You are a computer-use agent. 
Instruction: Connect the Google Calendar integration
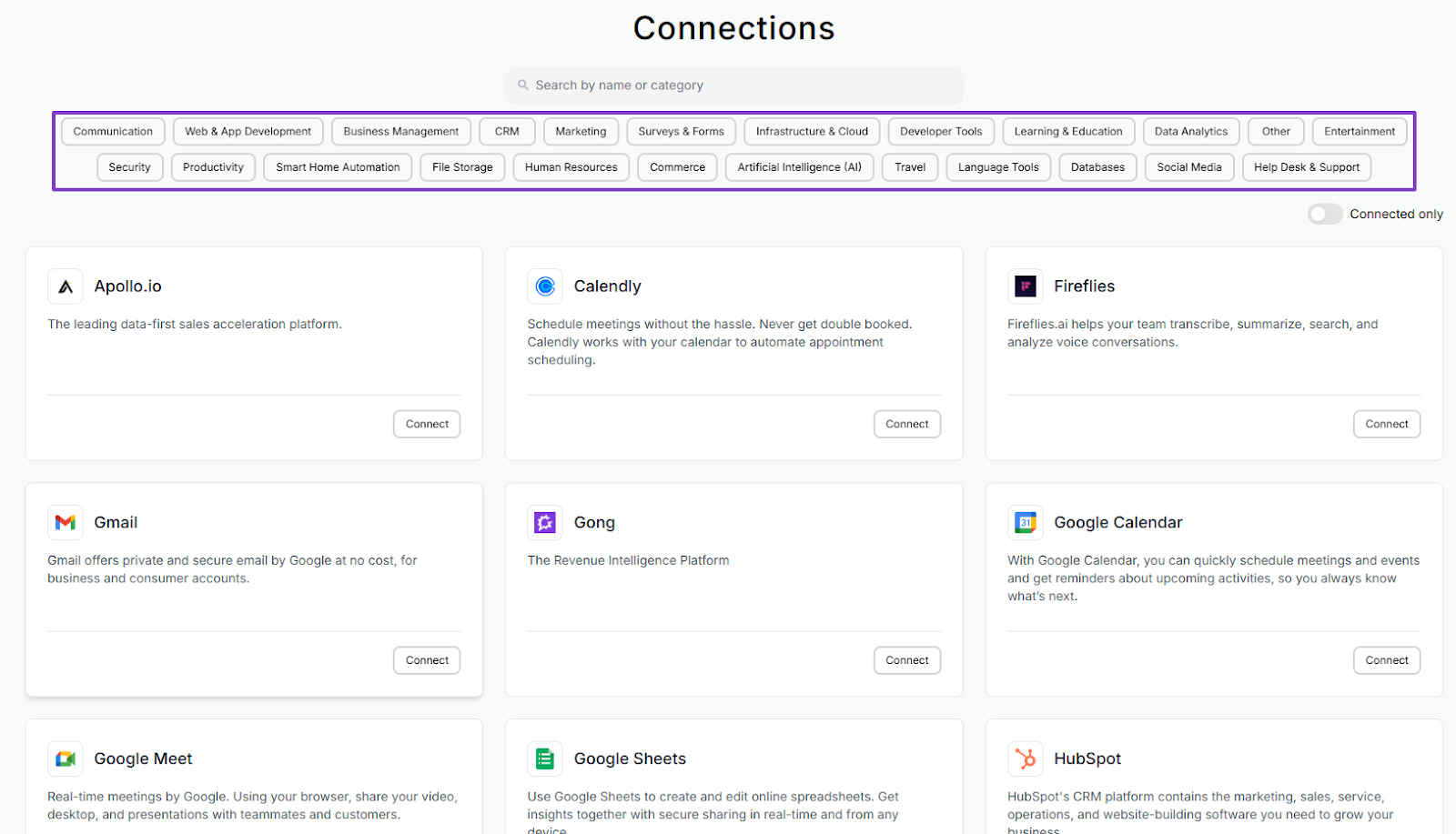1387,661
